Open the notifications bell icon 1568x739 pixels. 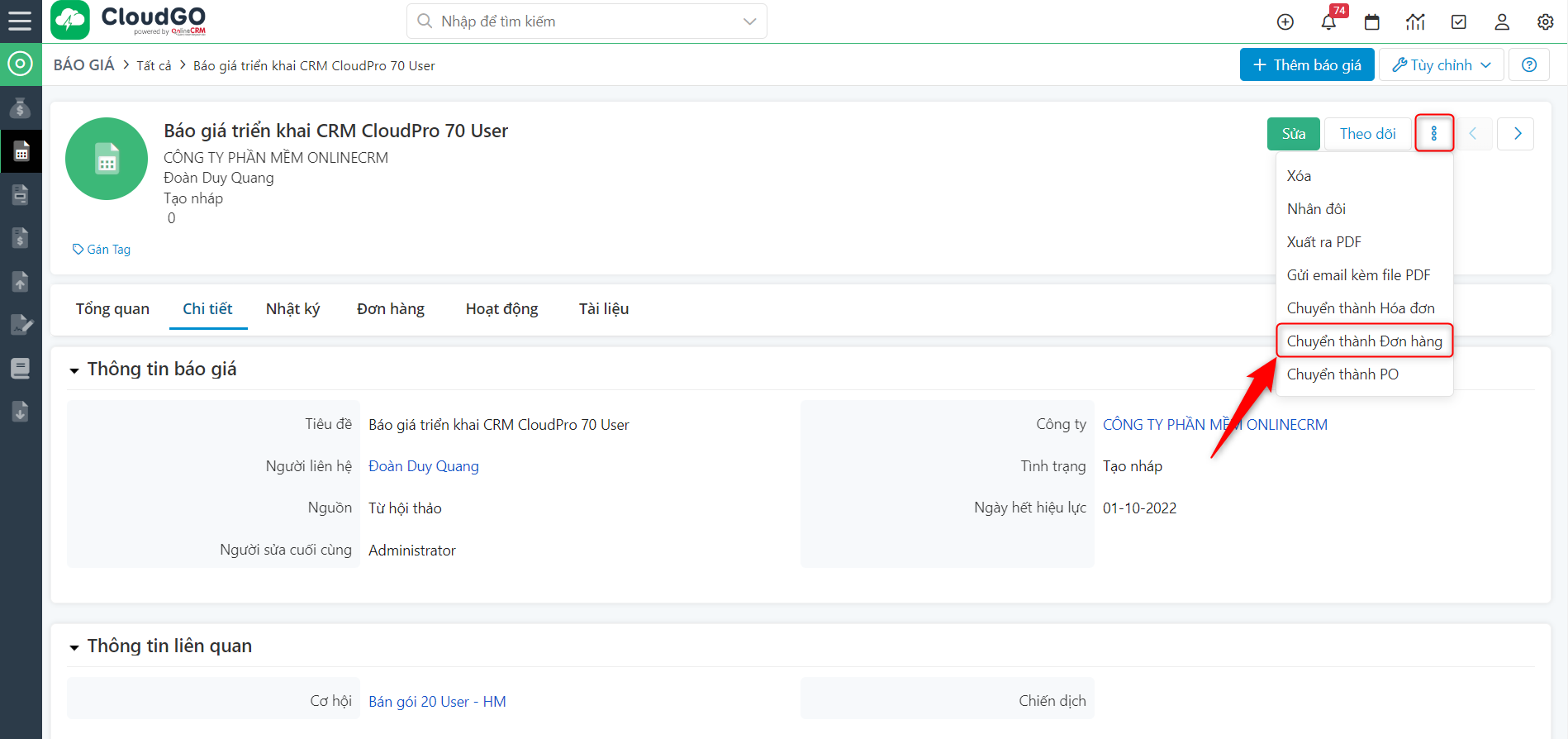coord(1328,22)
